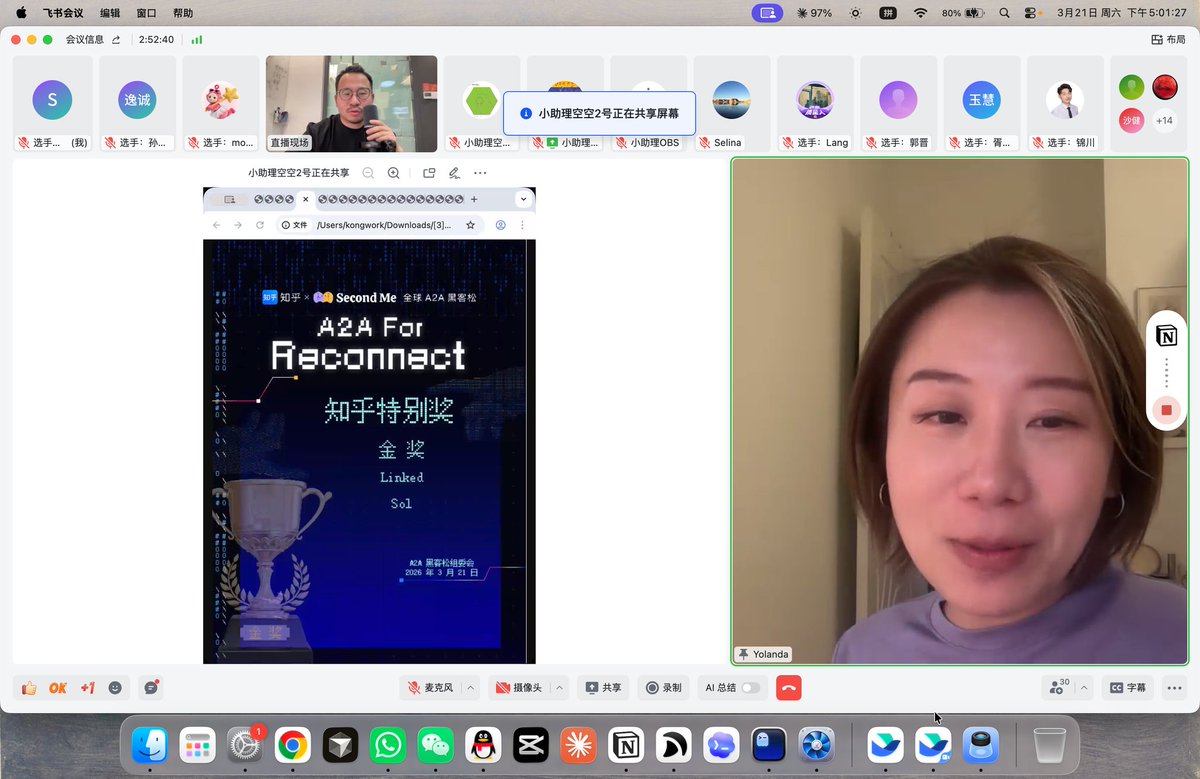
Task: Open Wi-Fi menu in the menu bar
Action: click(x=920, y=13)
